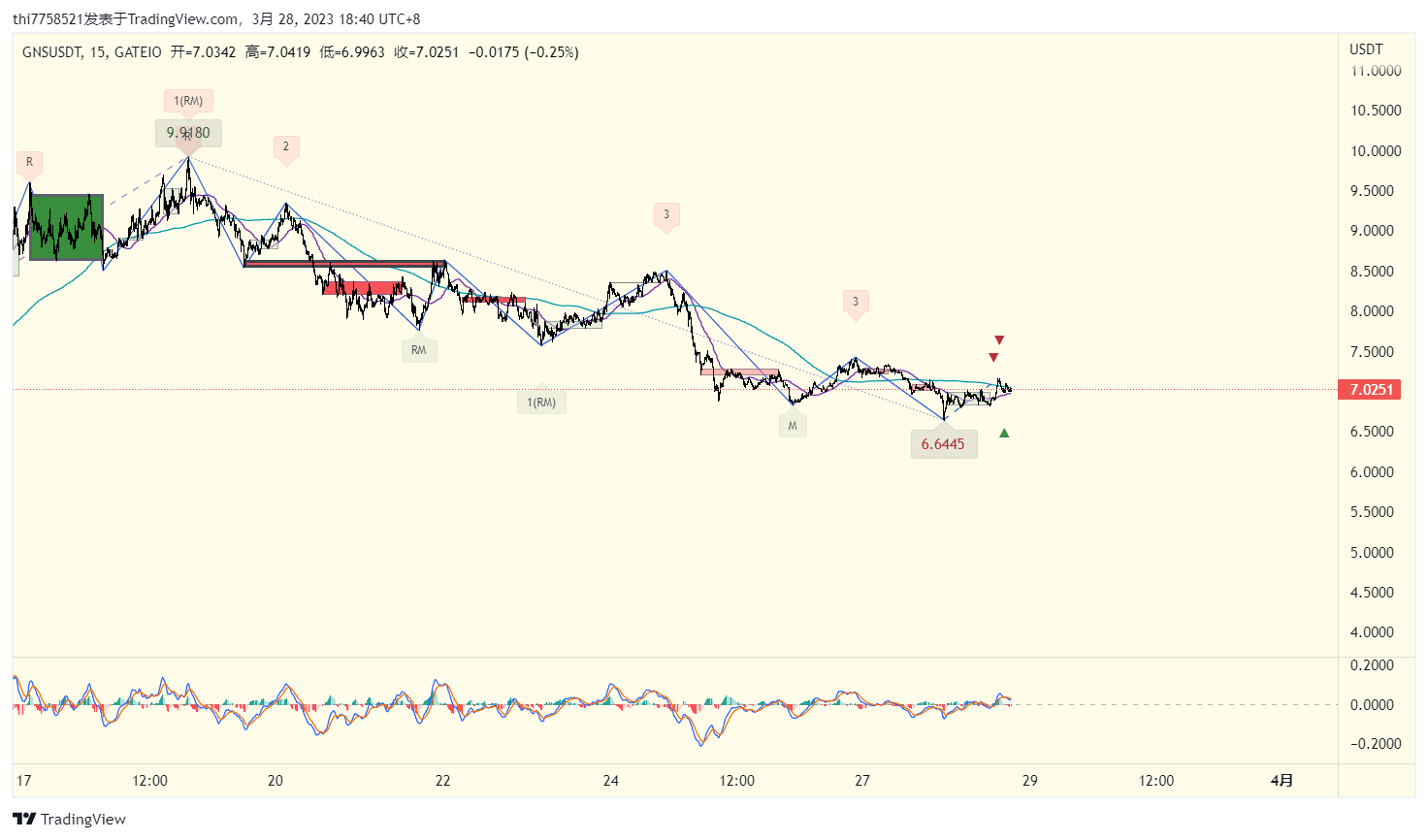Click the green up-triangle signal marker
The image size is (1428, 840).
click(1004, 433)
